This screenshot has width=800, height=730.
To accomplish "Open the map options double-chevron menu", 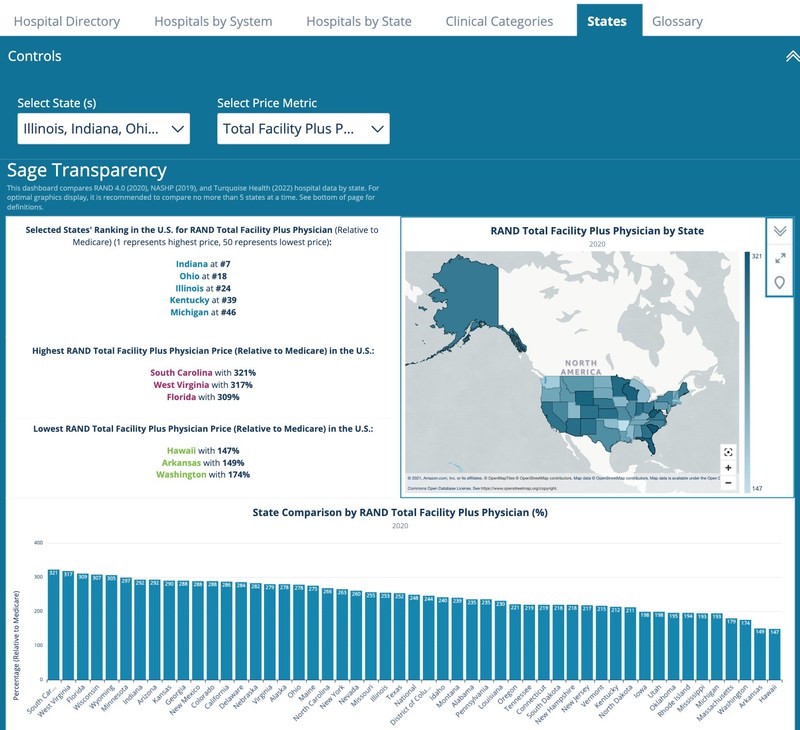I will [x=780, y=231].
